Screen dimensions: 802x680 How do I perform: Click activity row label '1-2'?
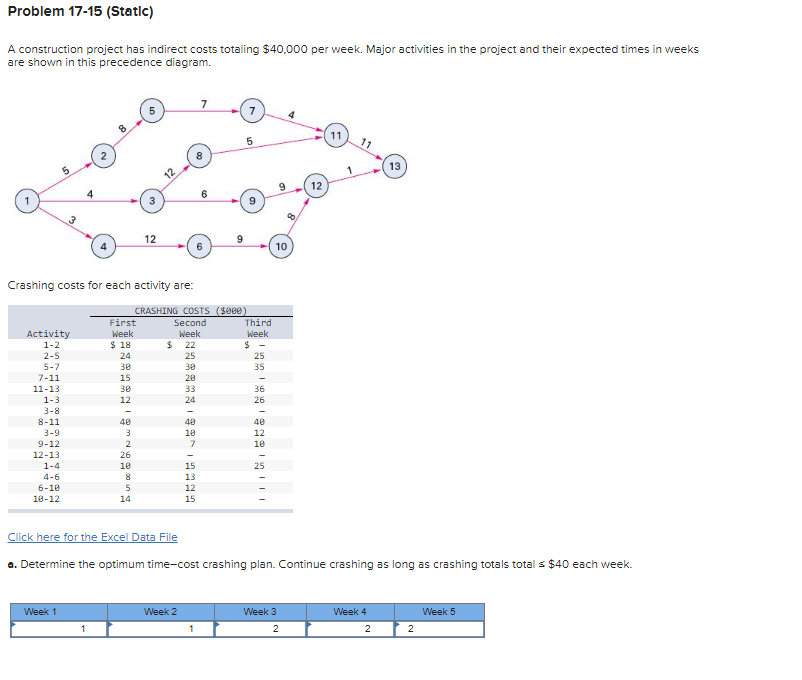pos(51,345)
